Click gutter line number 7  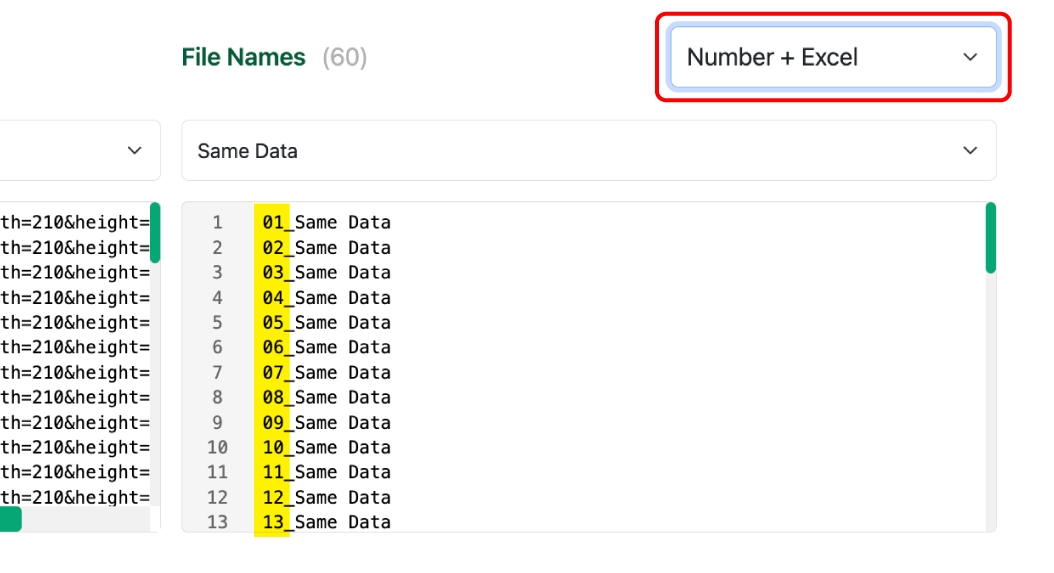[217, 372]
